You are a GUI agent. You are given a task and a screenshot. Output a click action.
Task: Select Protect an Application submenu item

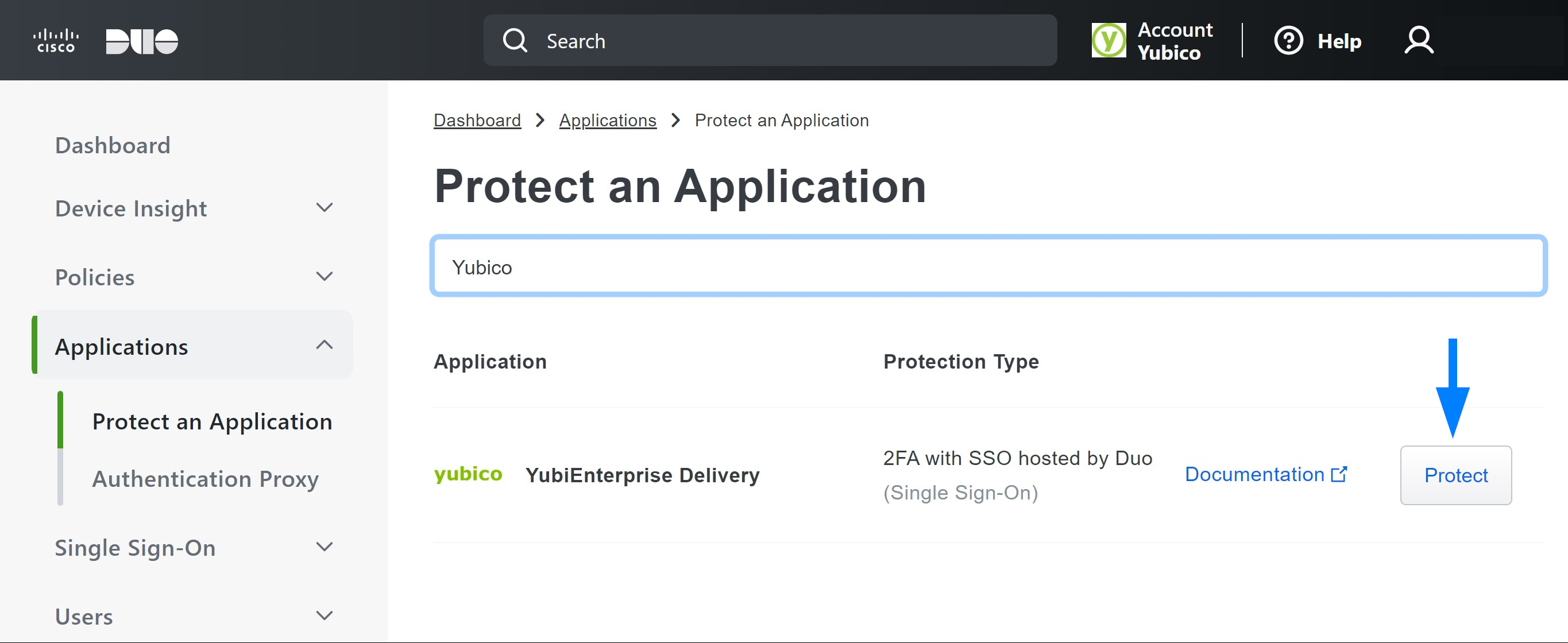[x=212, y=421]
